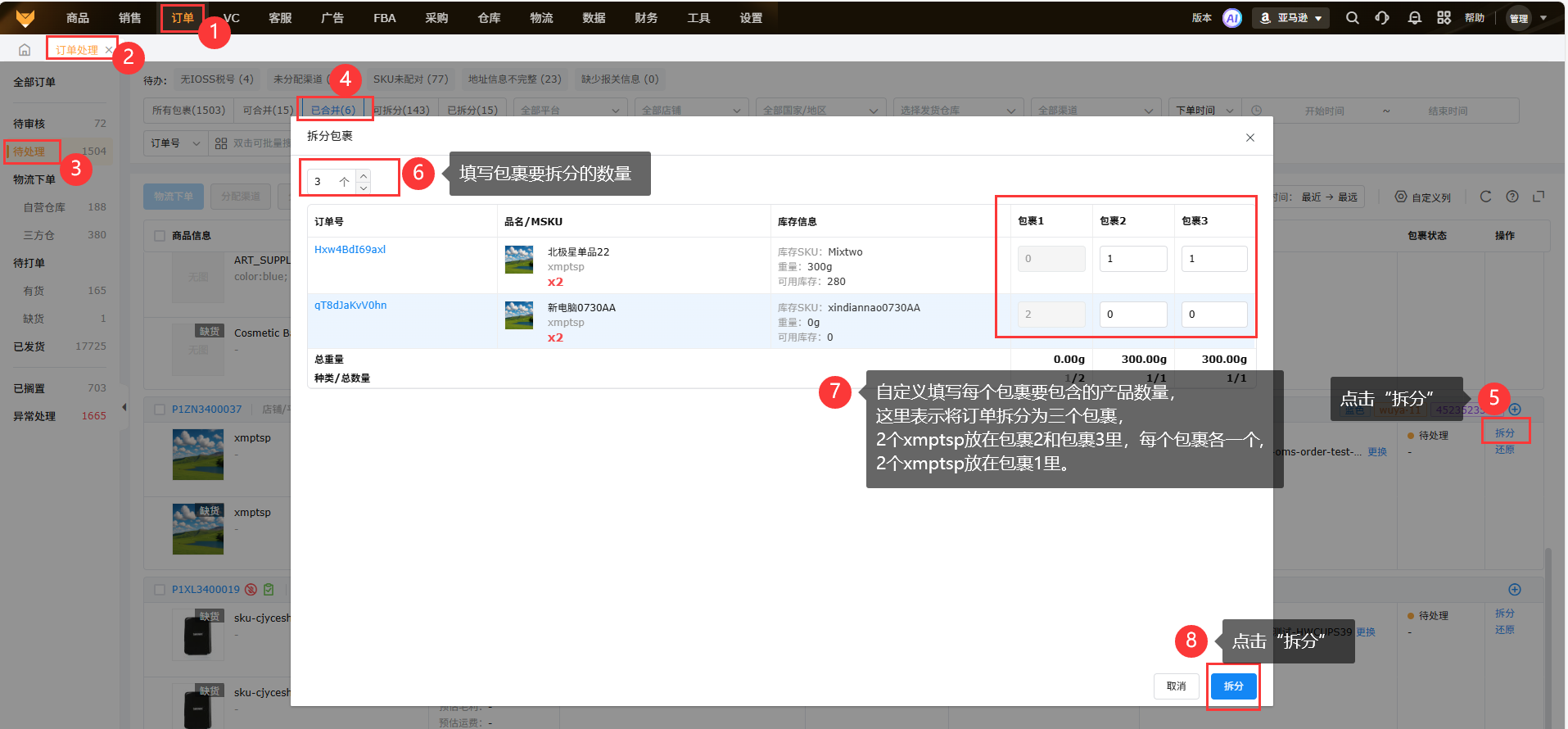Click the 新电脑0730AA product thumbnail
This screenshot has height=729, width=1568.
coord(519,315)
